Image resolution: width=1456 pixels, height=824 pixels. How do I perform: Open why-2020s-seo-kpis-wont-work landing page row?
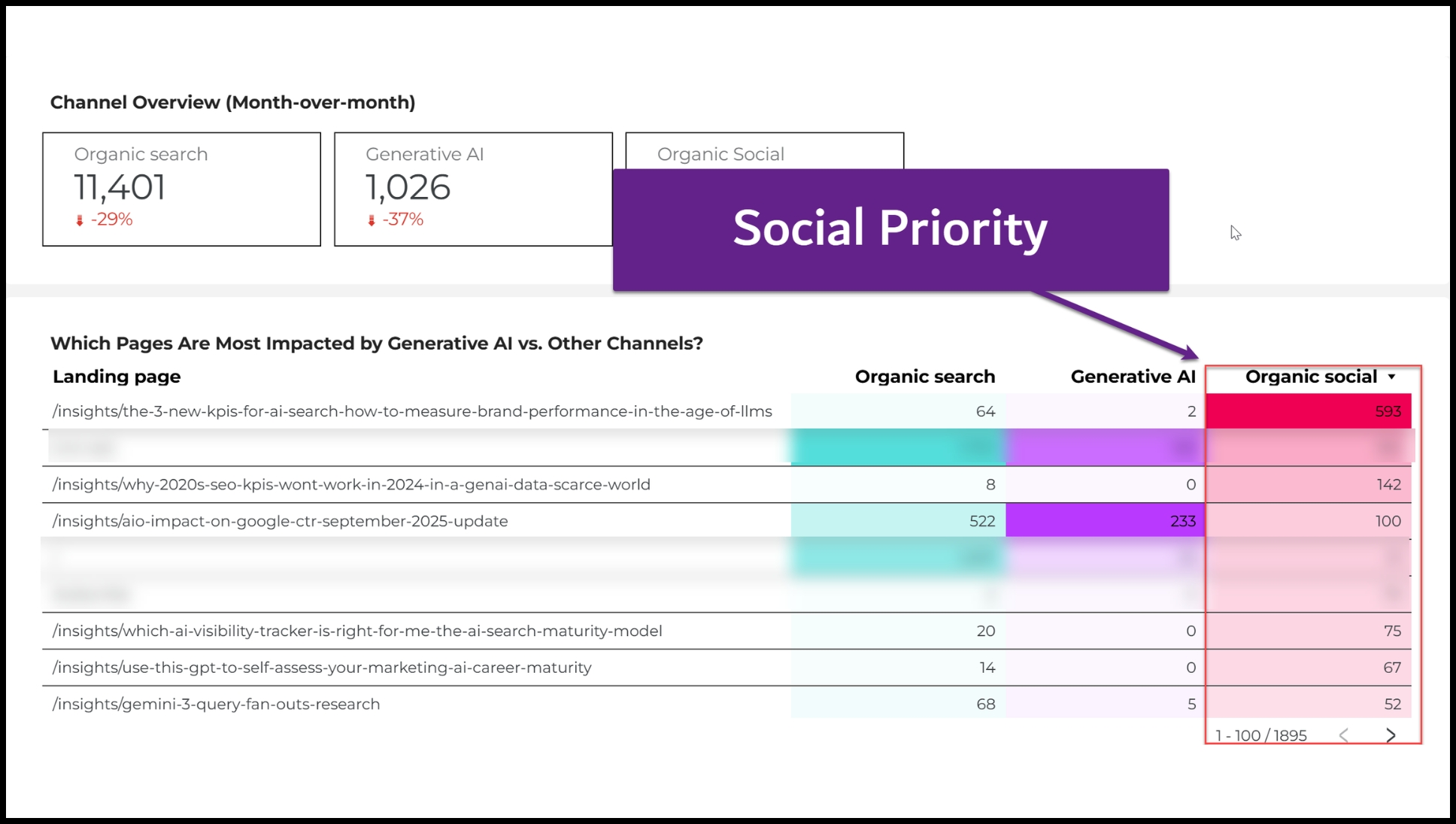[351, 484]
